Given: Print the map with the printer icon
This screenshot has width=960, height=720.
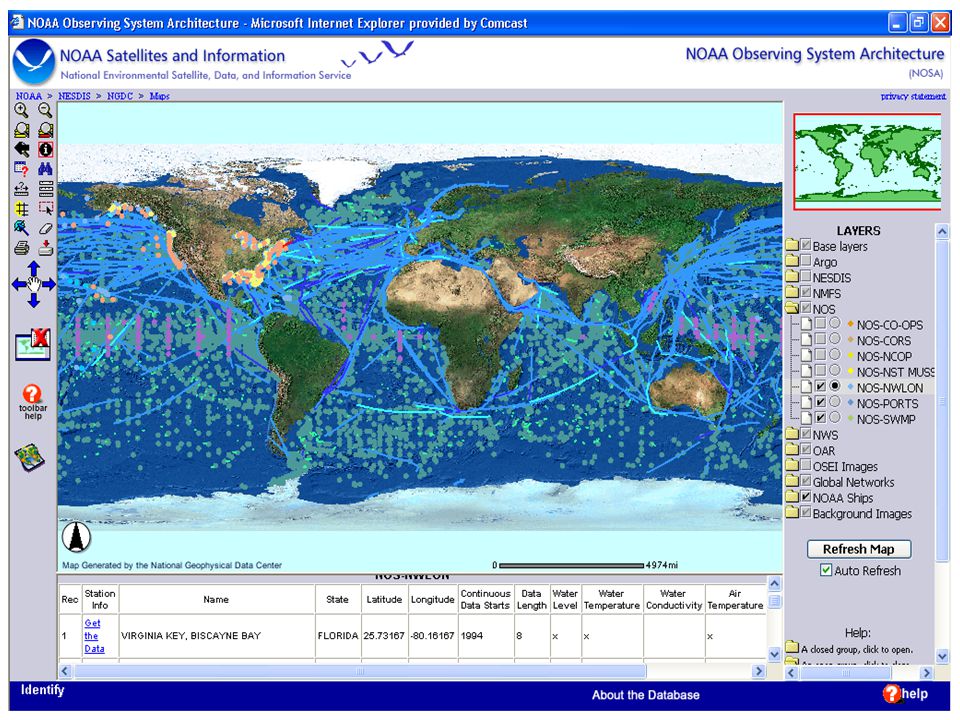Looking at the screenshot, I should (x=21, y=248).
